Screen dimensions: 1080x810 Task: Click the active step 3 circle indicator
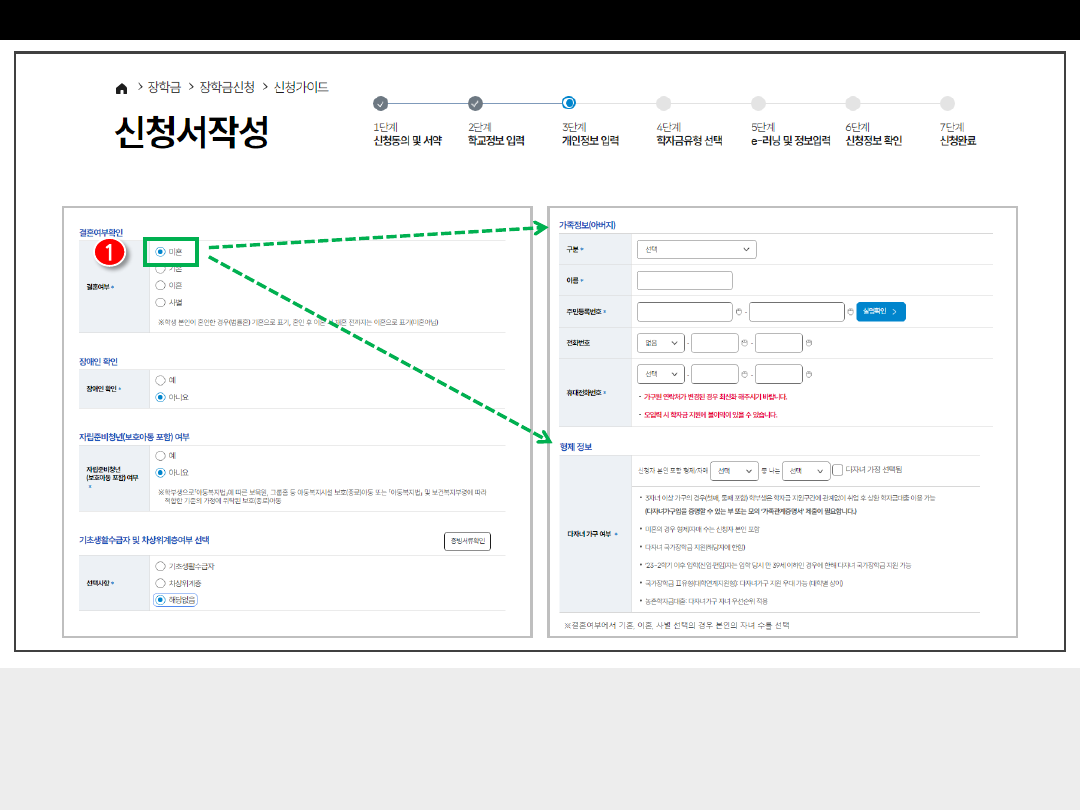pyautogui.click(x=569, y=102)
